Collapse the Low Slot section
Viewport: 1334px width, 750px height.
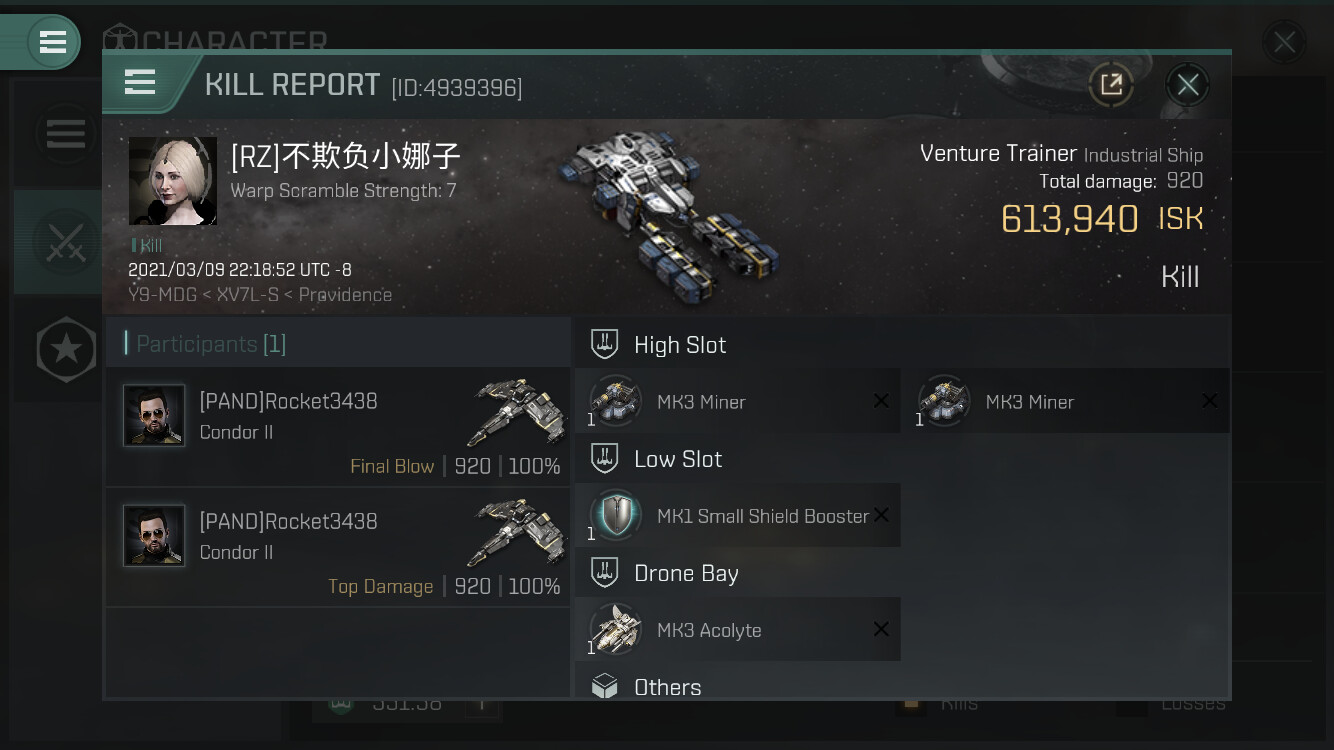[901, 459]
